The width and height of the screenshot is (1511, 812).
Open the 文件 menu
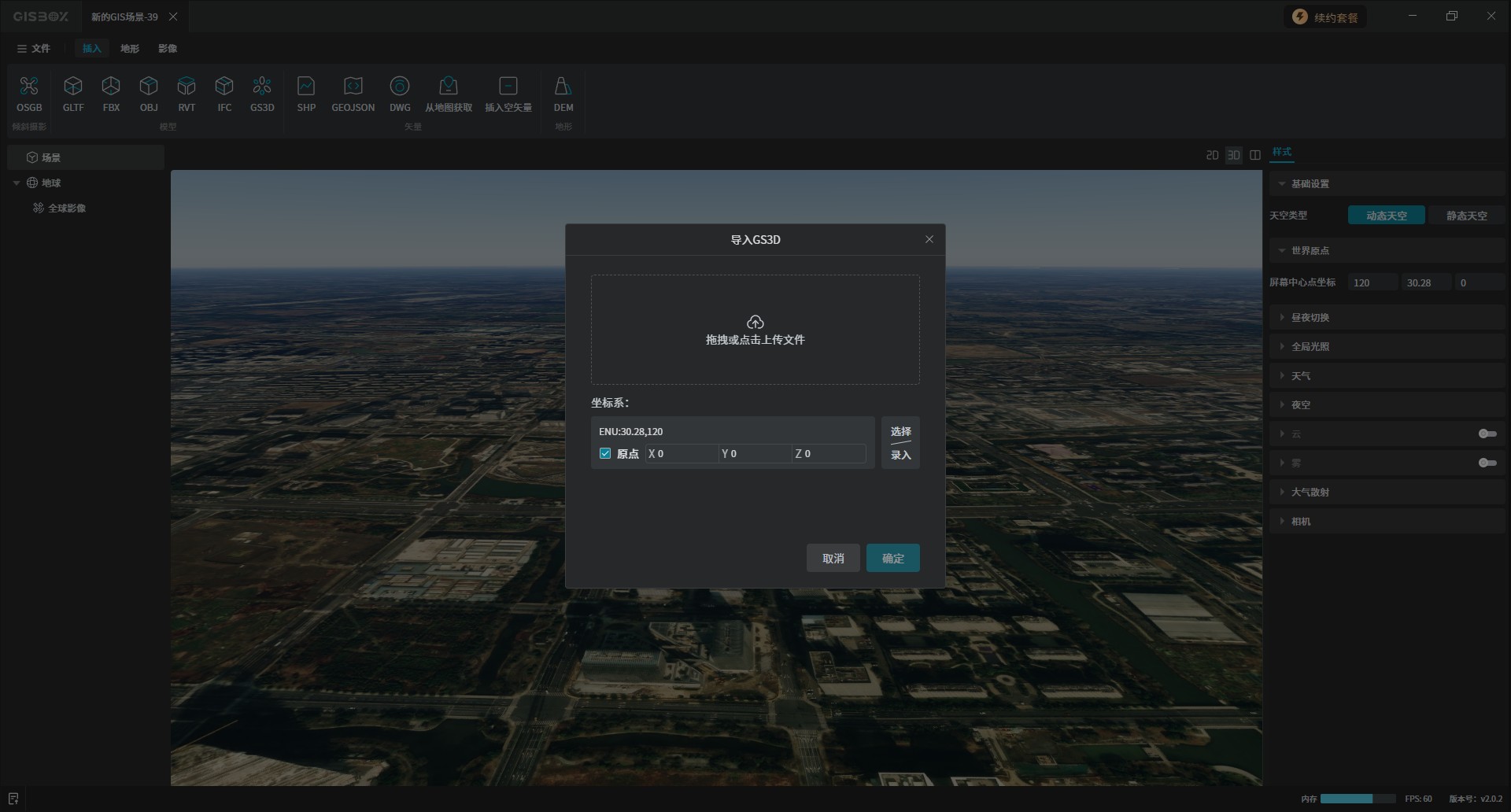[x=34, y=49]
